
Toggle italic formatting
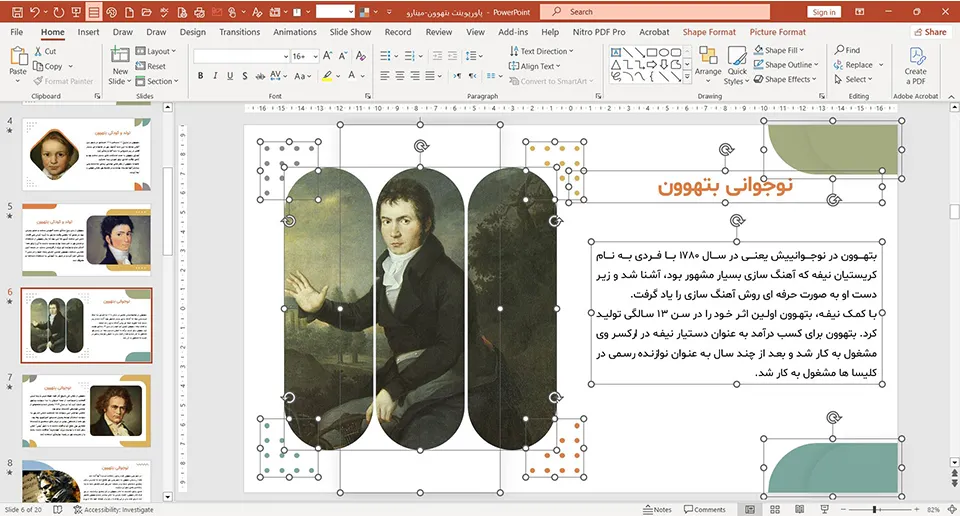[215, 76]
